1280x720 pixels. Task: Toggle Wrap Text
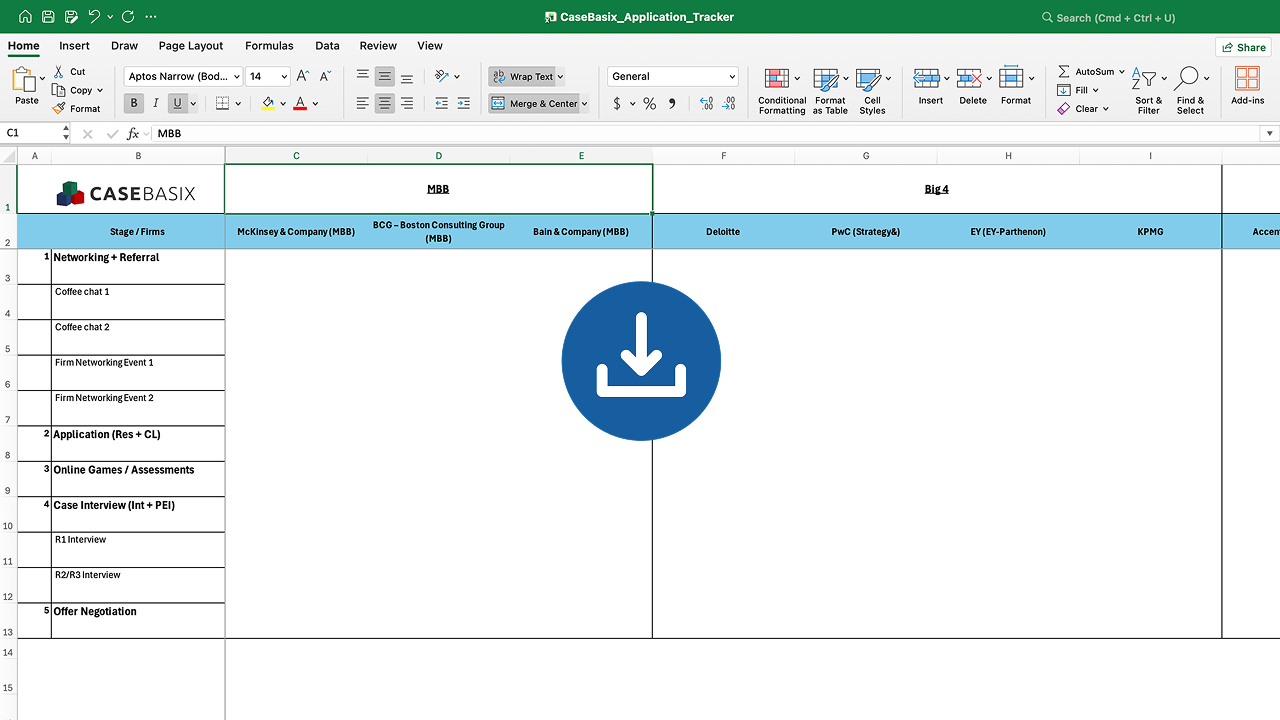(523, 76)
